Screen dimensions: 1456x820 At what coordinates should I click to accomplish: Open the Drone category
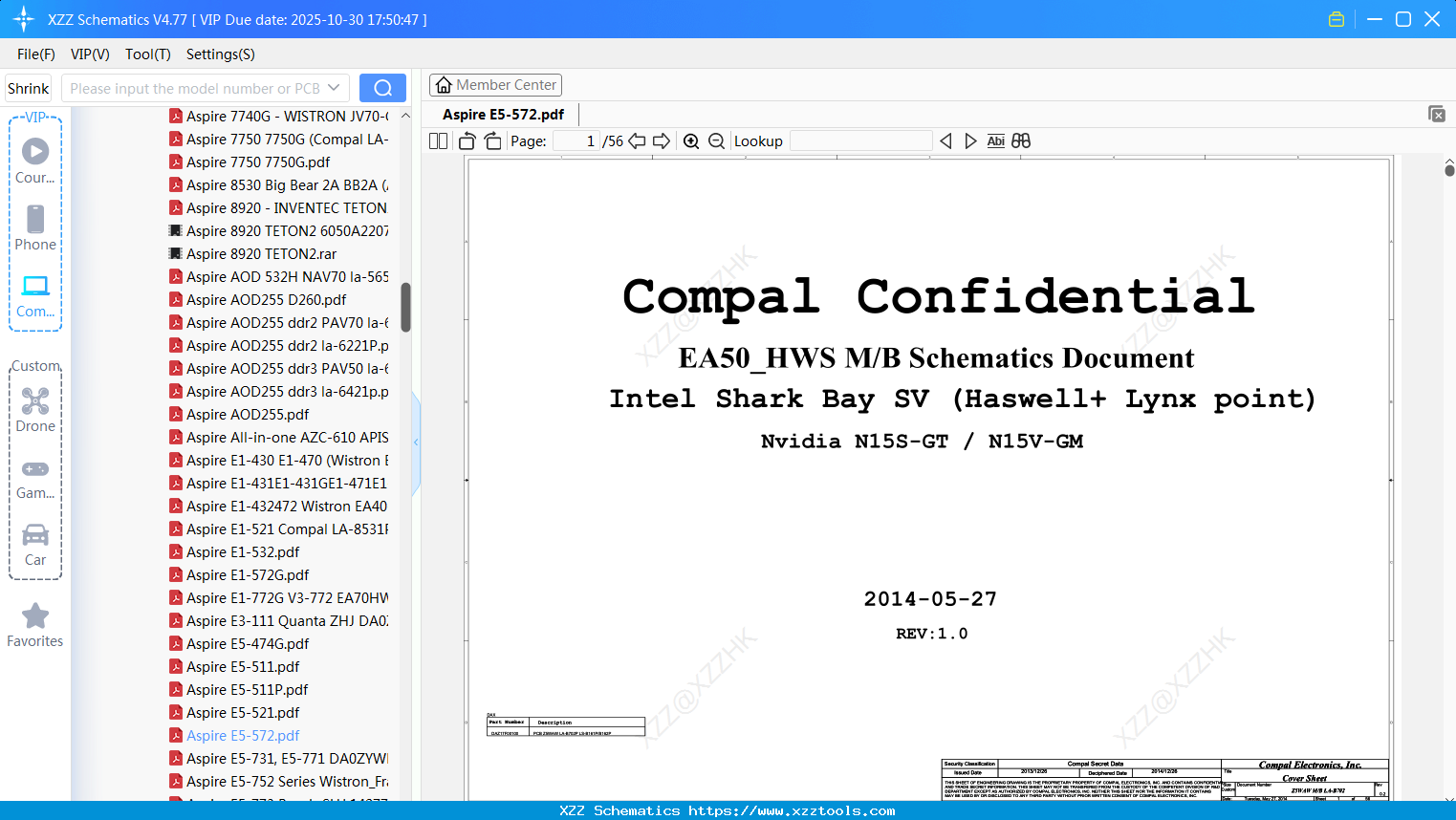tap(35, 410)
